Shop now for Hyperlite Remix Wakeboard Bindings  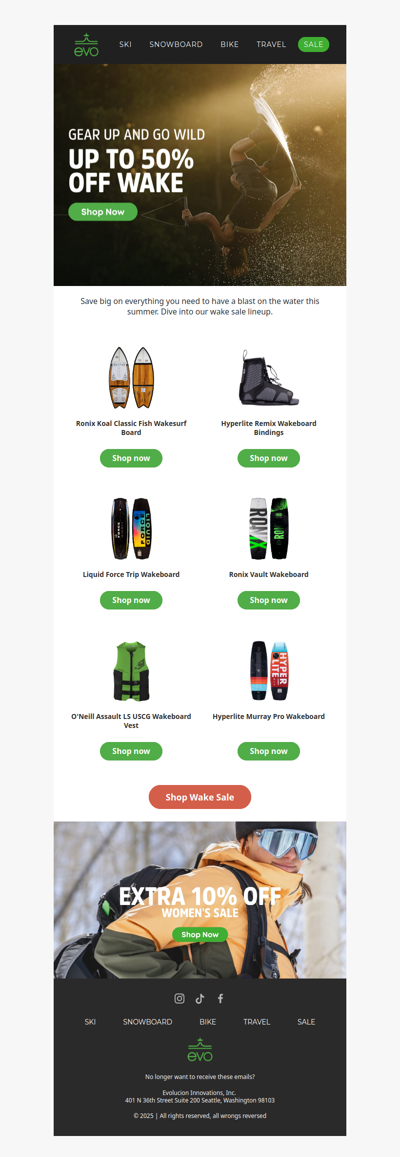click(x=269, y=458)
